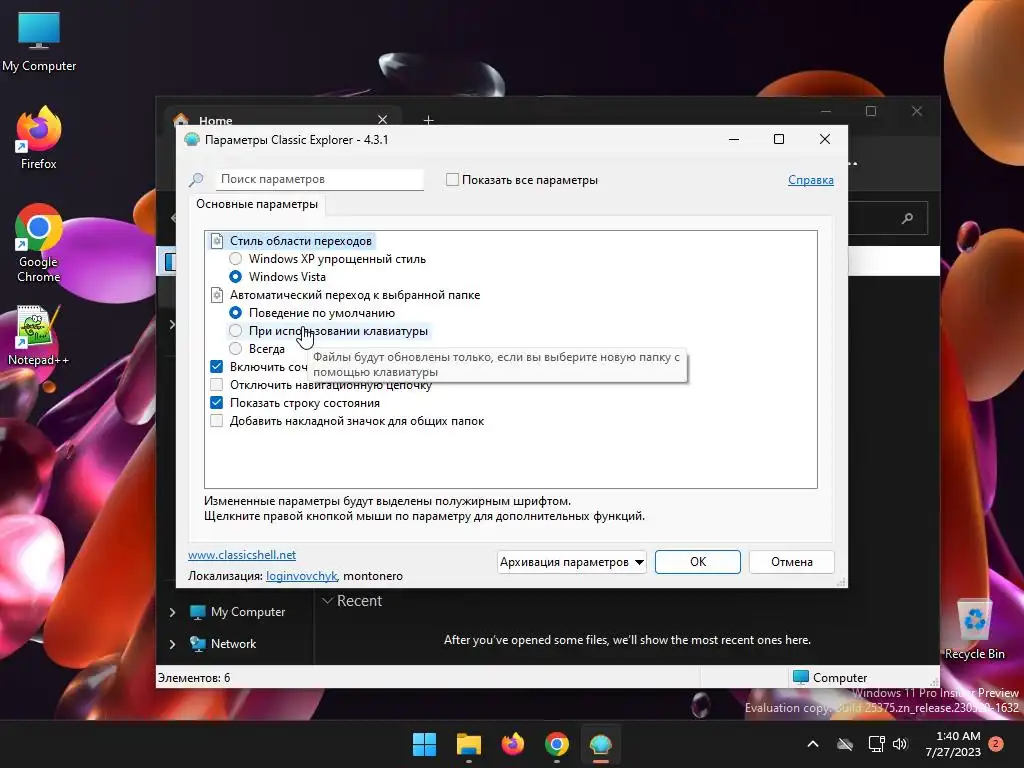Collapse the Recent section in Explorer
Image resolution: width=1024 pixels, height=768 pixels.
pyautogui.click(x=328, y=601)
